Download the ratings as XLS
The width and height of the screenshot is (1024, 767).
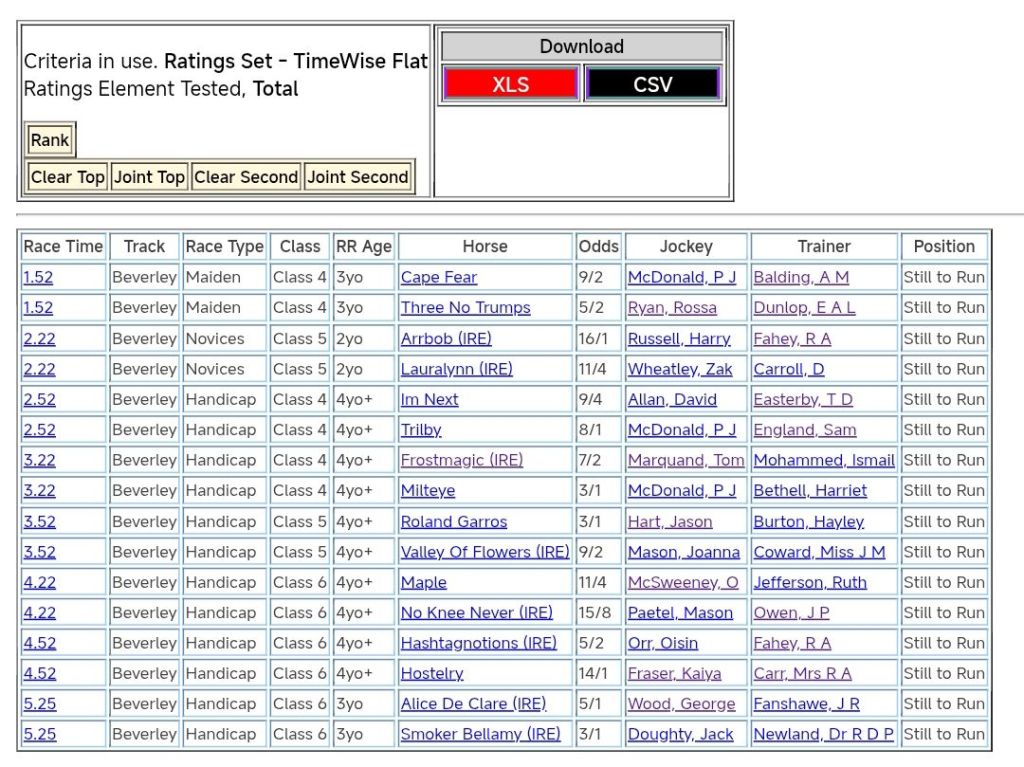click(510, 84)
